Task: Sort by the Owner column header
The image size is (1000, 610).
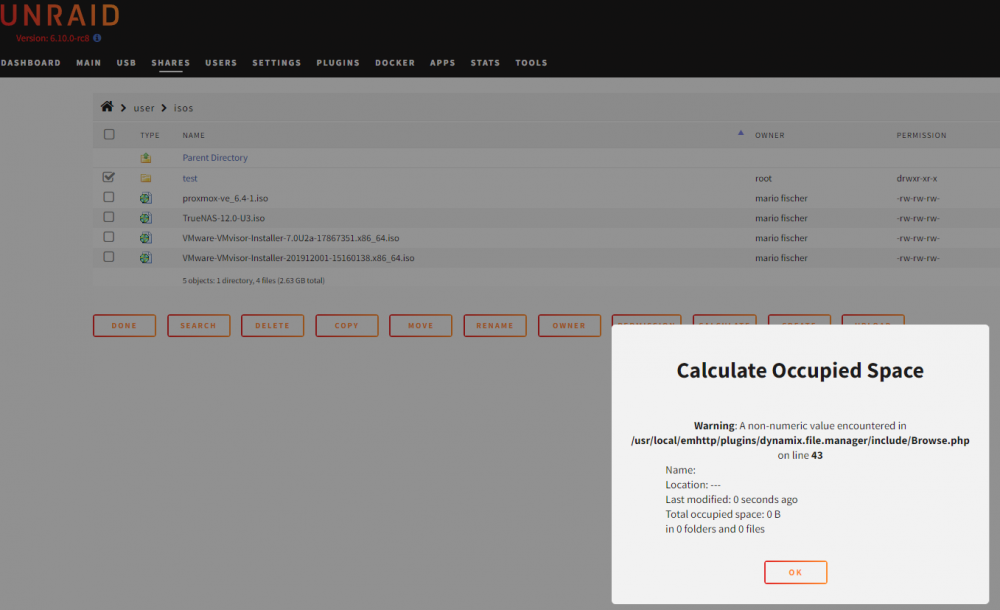Action: click(770, 135)
